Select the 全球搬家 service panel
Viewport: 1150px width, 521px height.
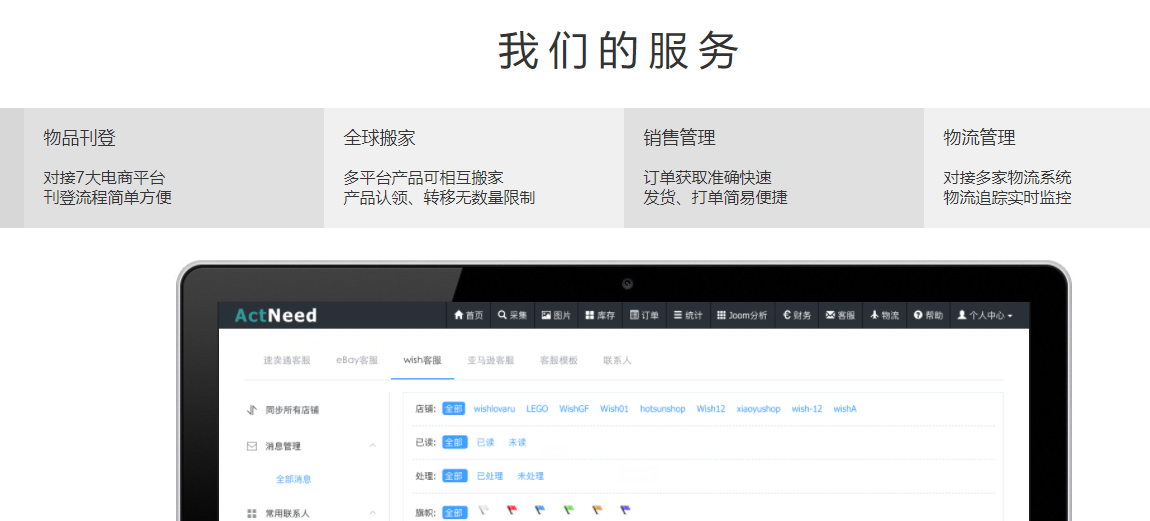click(473, 167)
